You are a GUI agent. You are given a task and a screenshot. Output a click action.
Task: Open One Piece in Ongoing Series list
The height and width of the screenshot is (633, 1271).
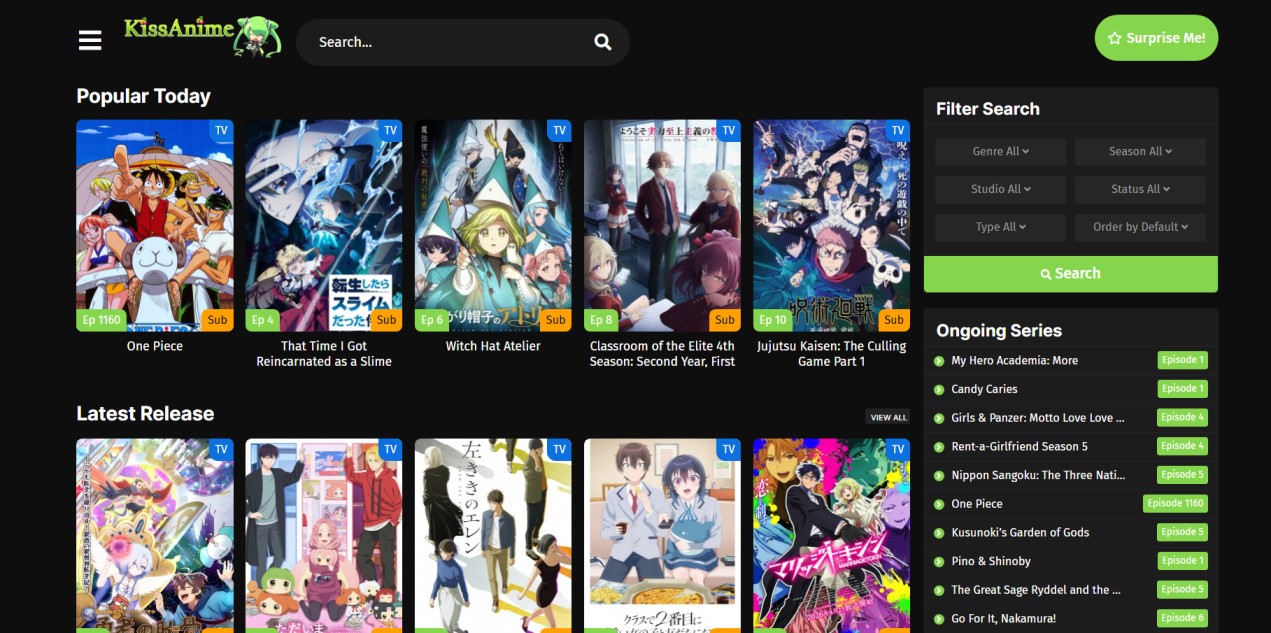tap(977, 504)
